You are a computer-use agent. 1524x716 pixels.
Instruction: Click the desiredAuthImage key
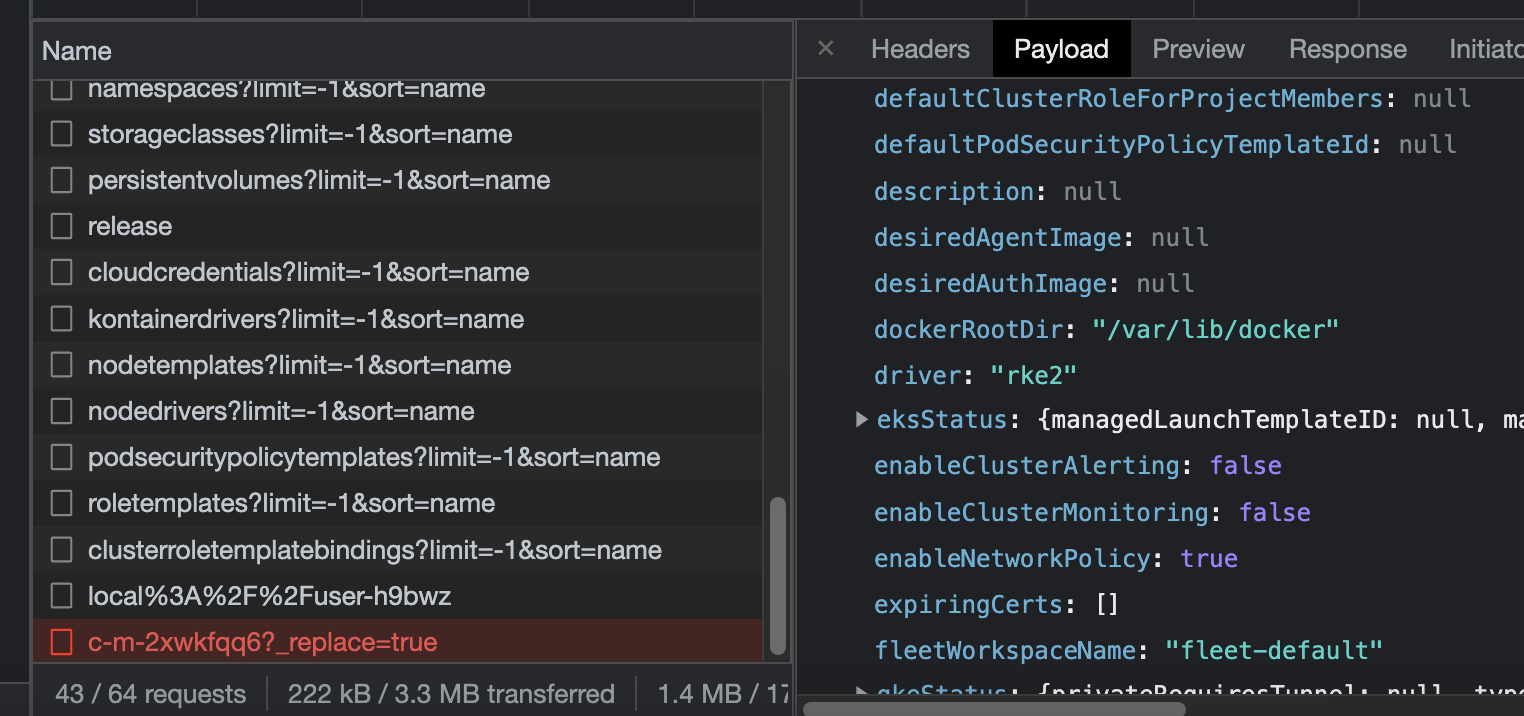pyautogui.click(x=990, y=284)
